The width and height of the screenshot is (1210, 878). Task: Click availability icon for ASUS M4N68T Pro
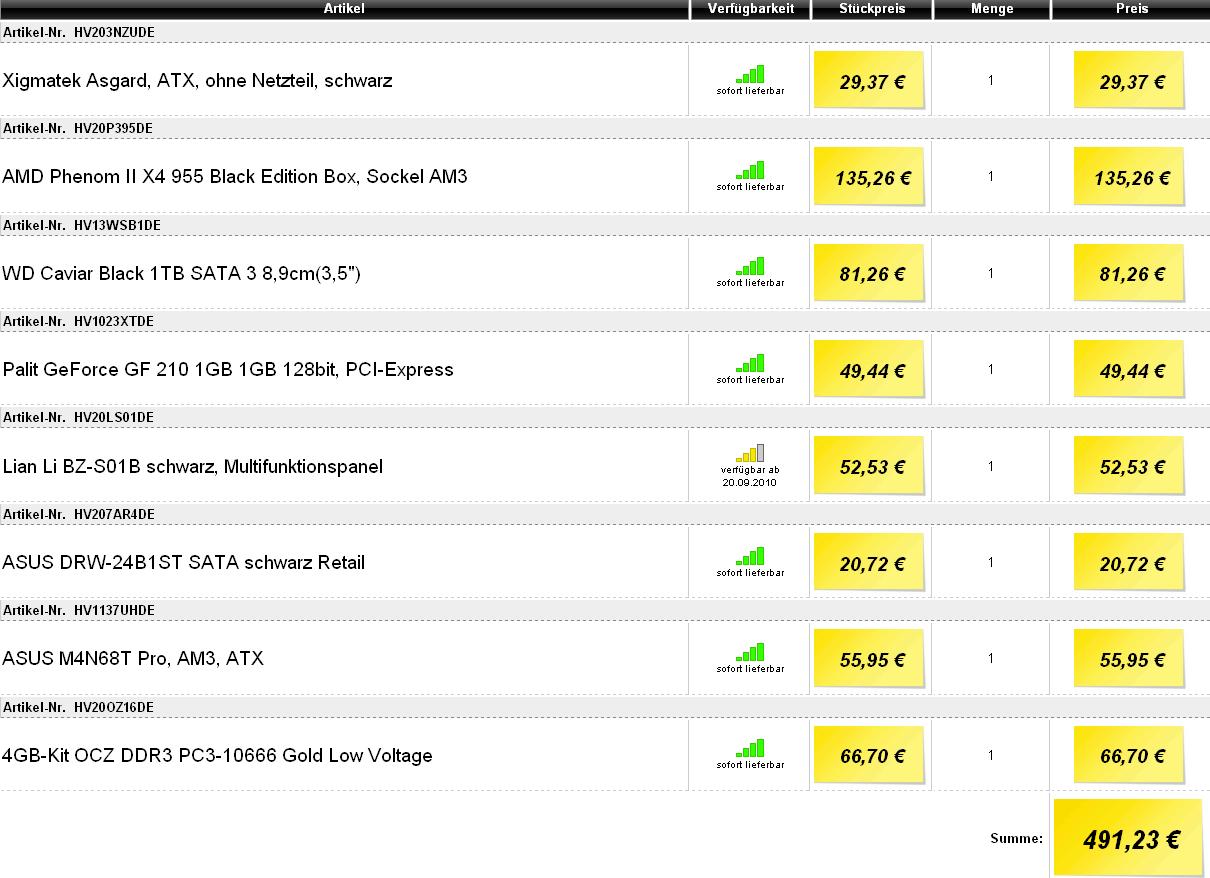point(750,653)
